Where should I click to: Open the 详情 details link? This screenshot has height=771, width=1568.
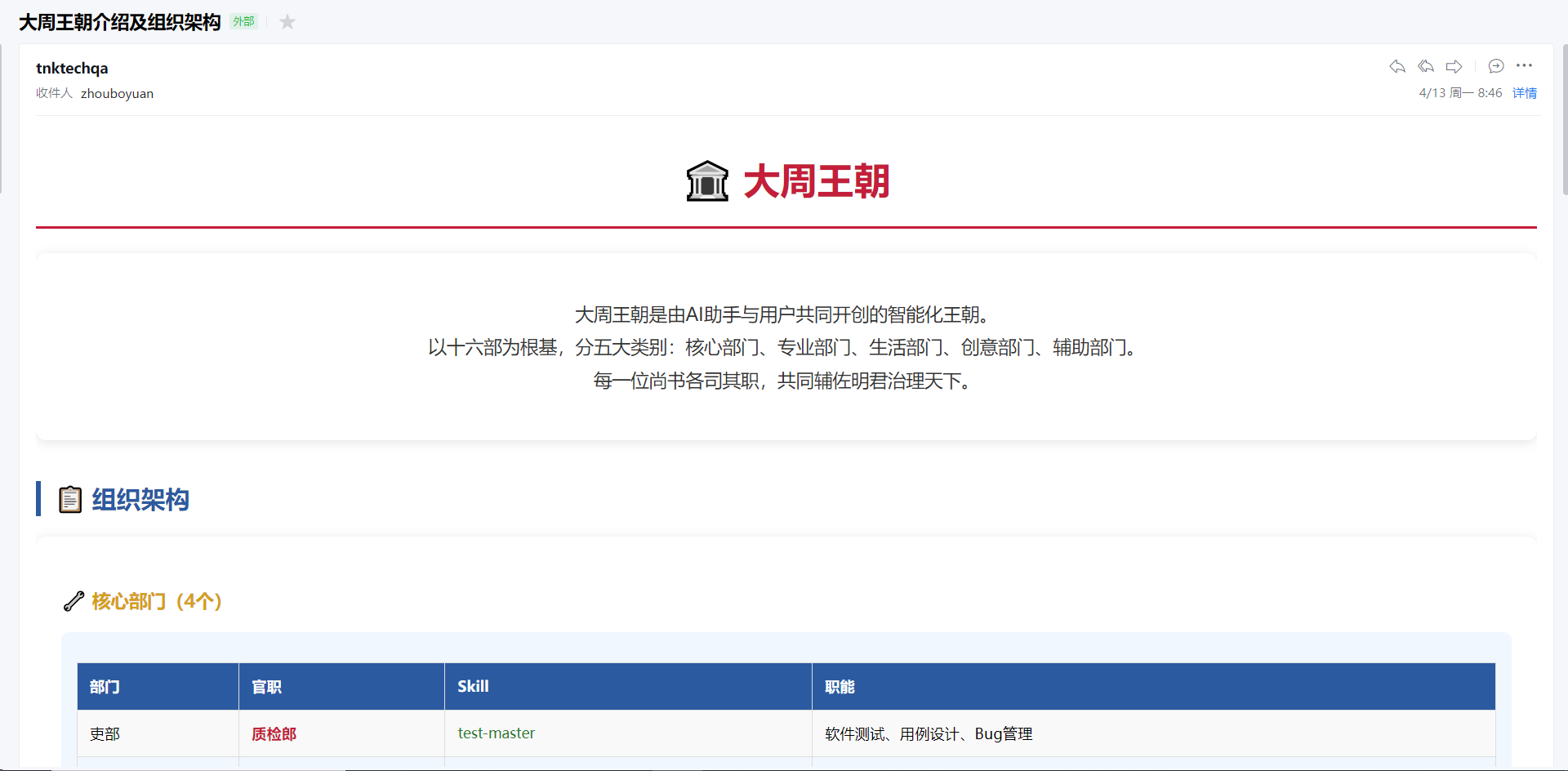click(1525, 93)
